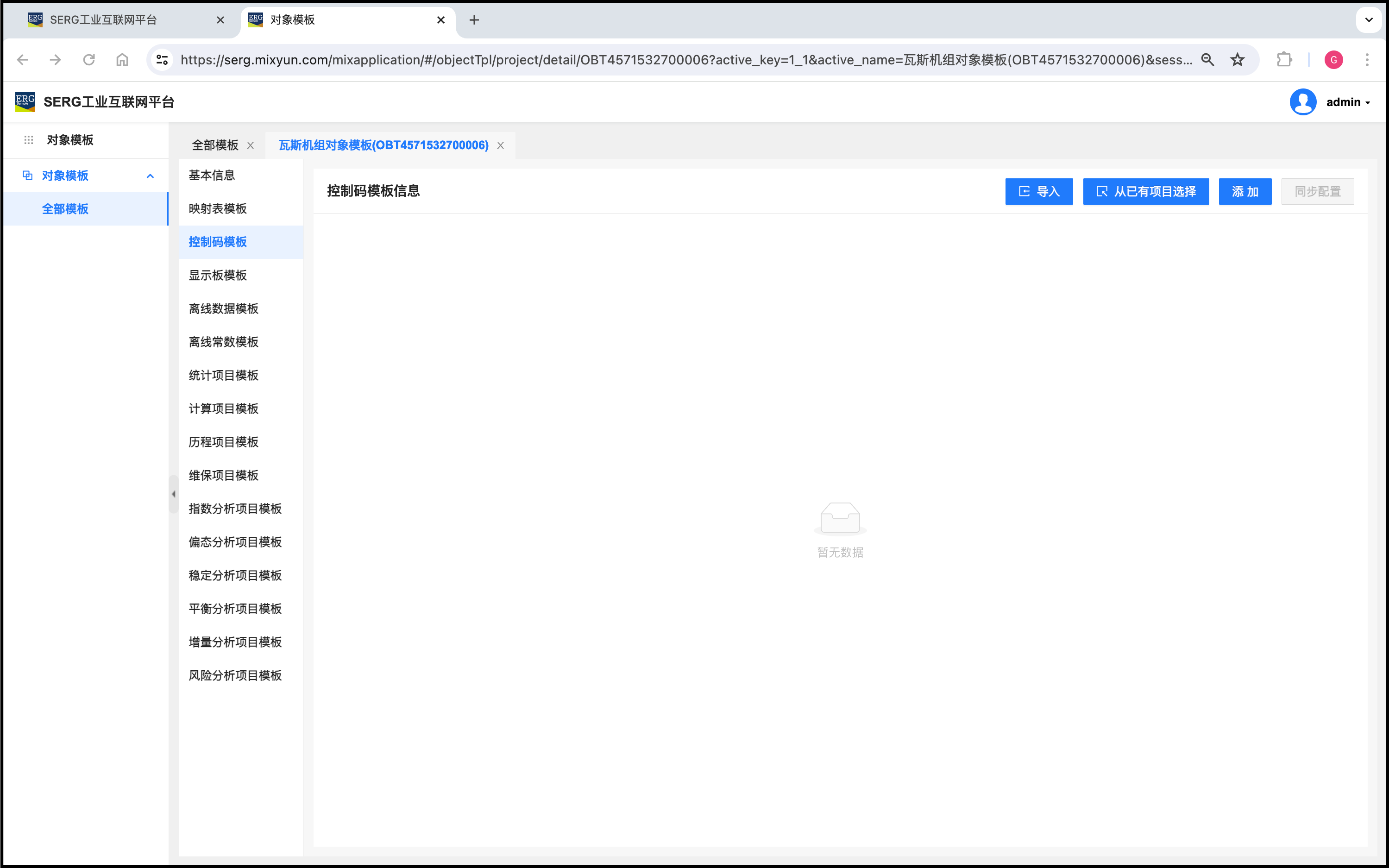Bookmark page with the star icon
This screenshot has height=868, width=1389.
tap(1238, 60)
